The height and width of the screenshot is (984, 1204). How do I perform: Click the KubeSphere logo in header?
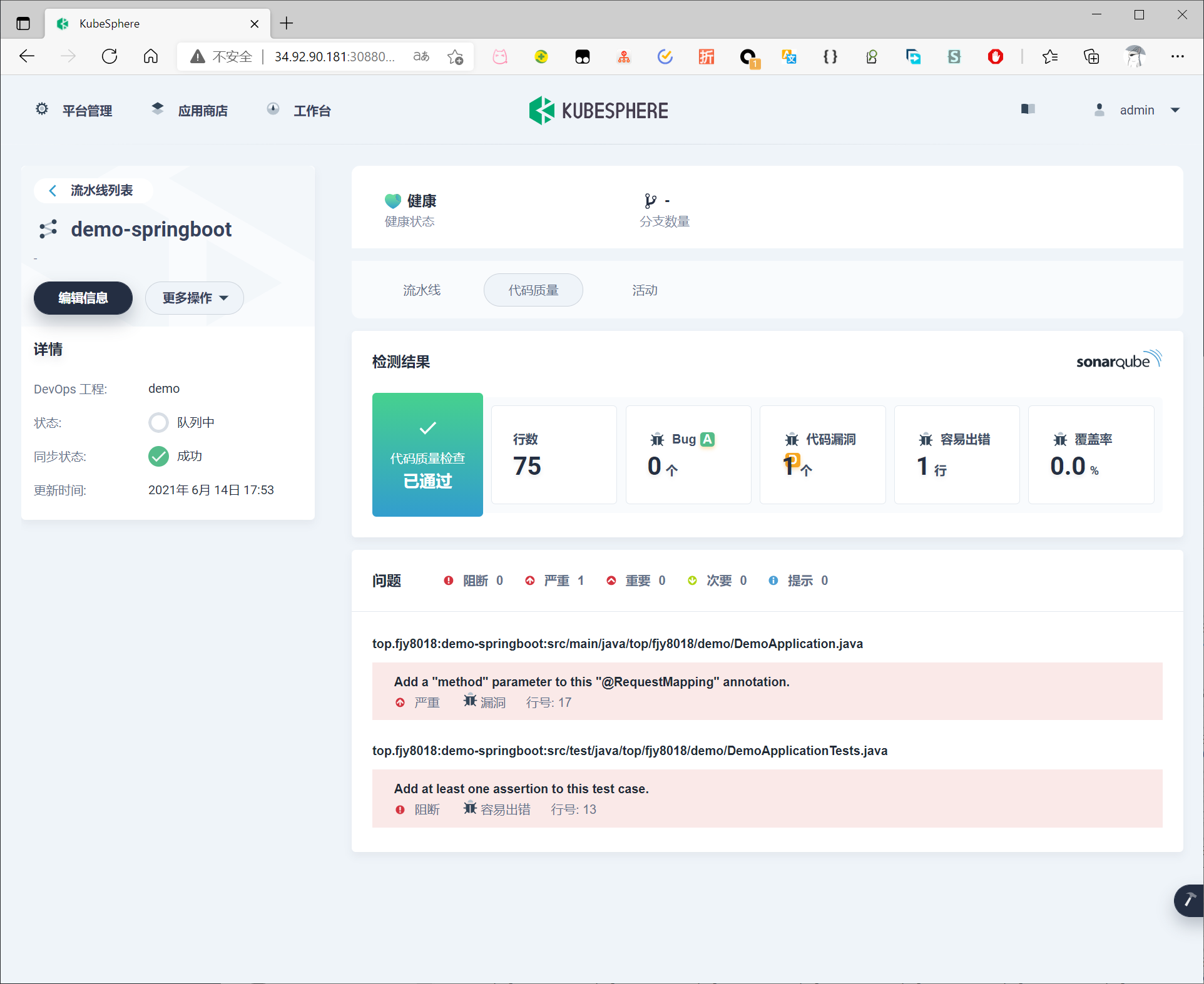[x=598, y=111]
